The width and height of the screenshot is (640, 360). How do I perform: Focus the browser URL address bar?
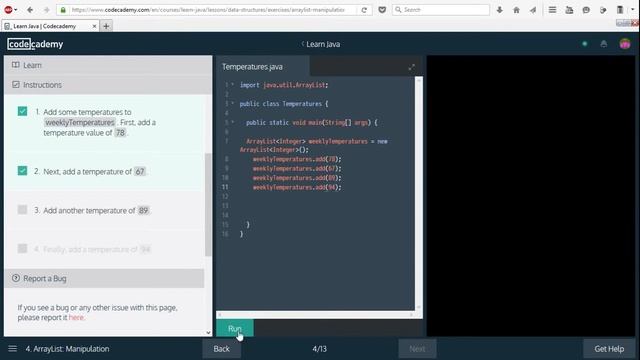pyautogui.click(x=208, y=10)
